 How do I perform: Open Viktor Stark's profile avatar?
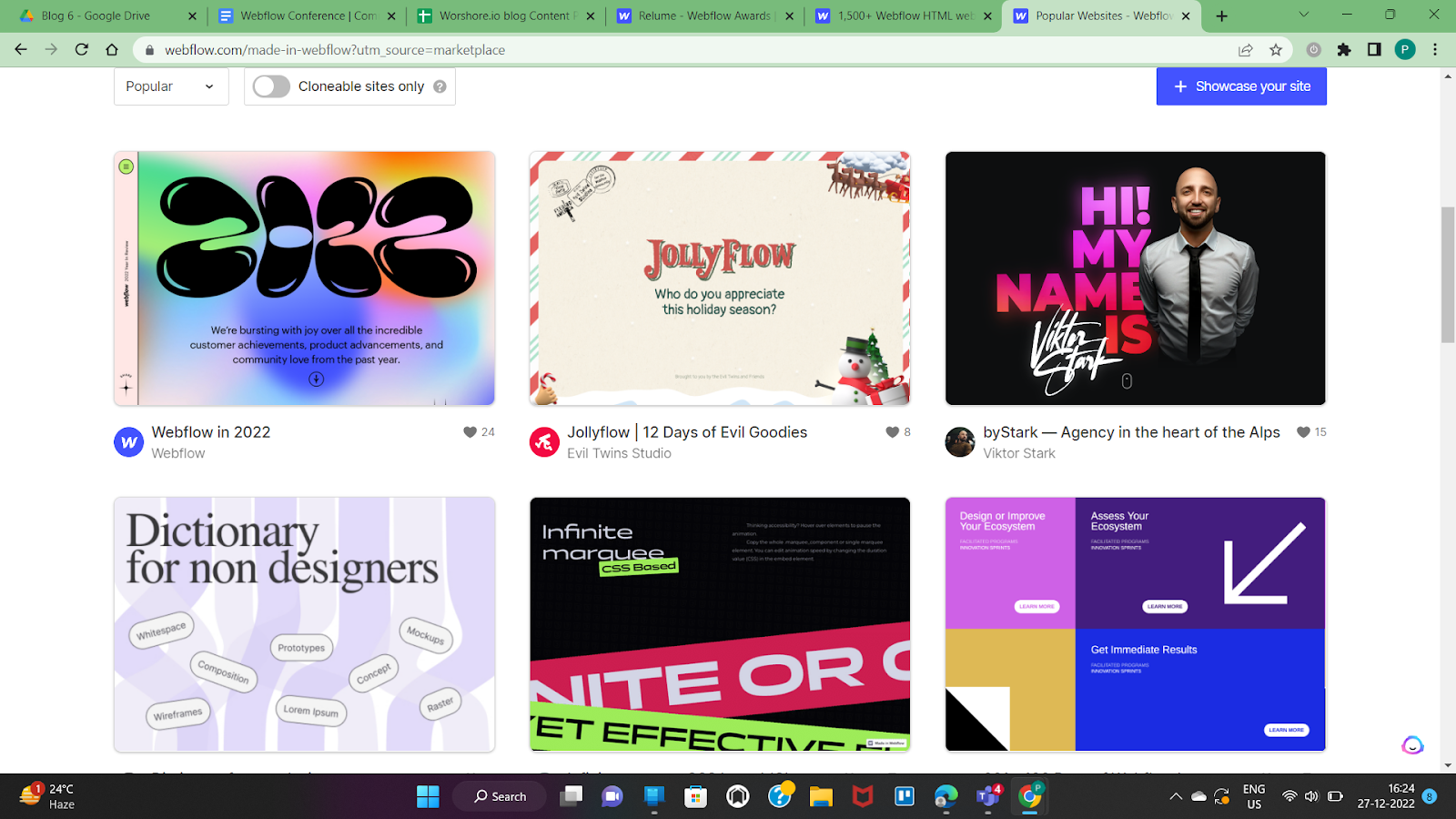(x=960, y=442)
